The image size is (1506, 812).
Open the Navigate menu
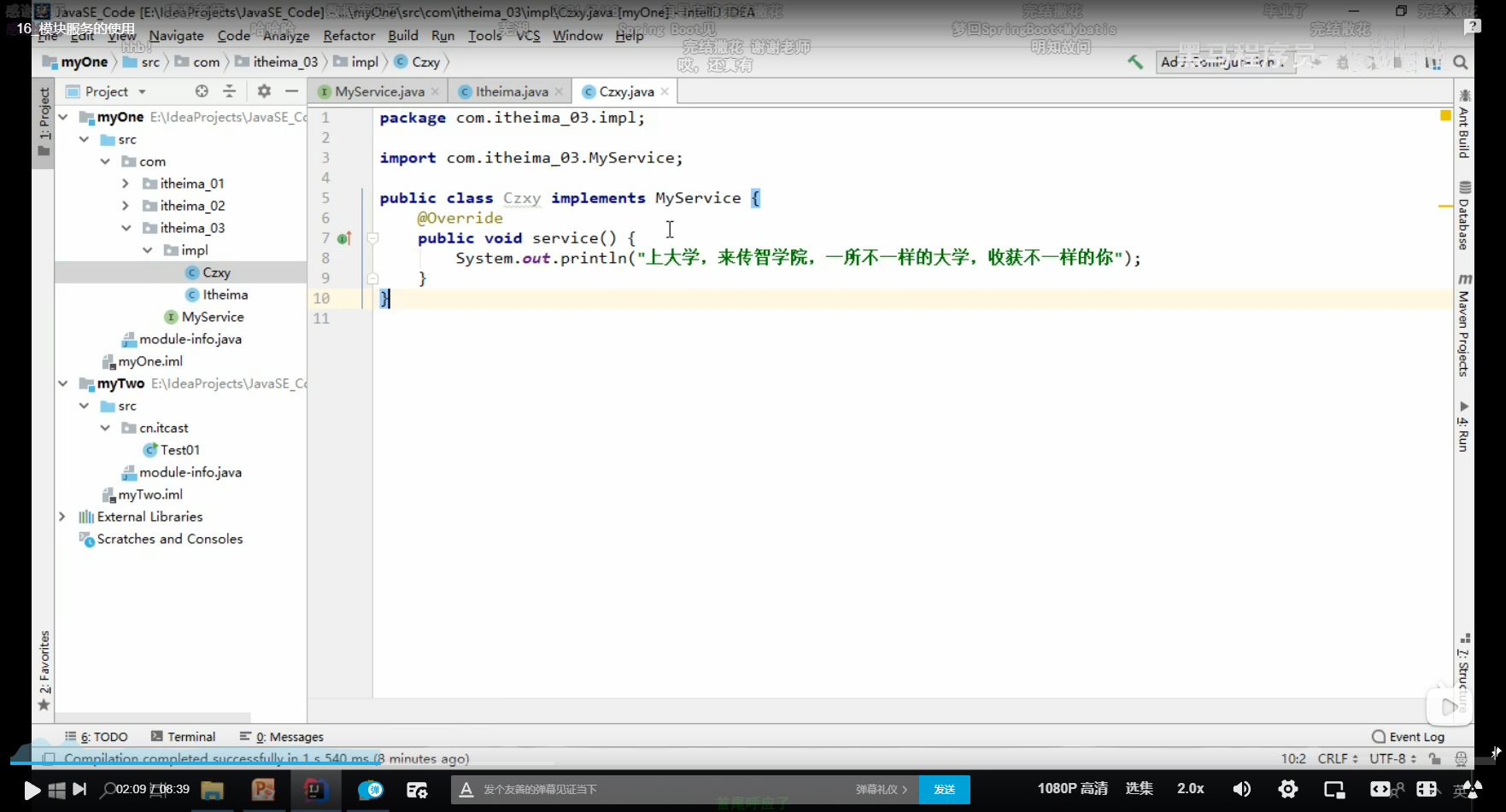click(176, 36)
